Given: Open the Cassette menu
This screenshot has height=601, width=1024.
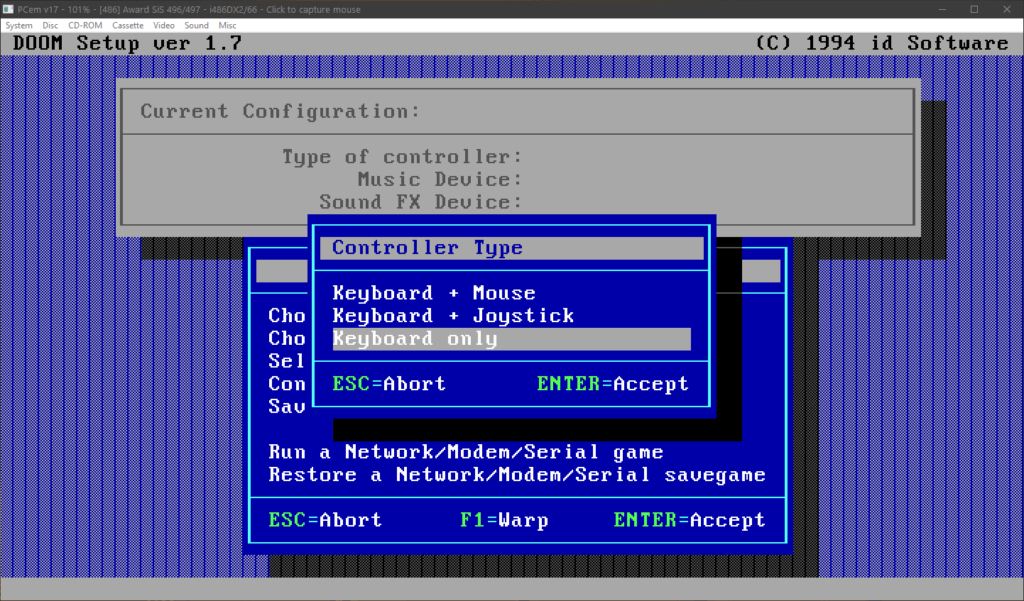Looking at the screenshot, I should [x=128, y=25].
